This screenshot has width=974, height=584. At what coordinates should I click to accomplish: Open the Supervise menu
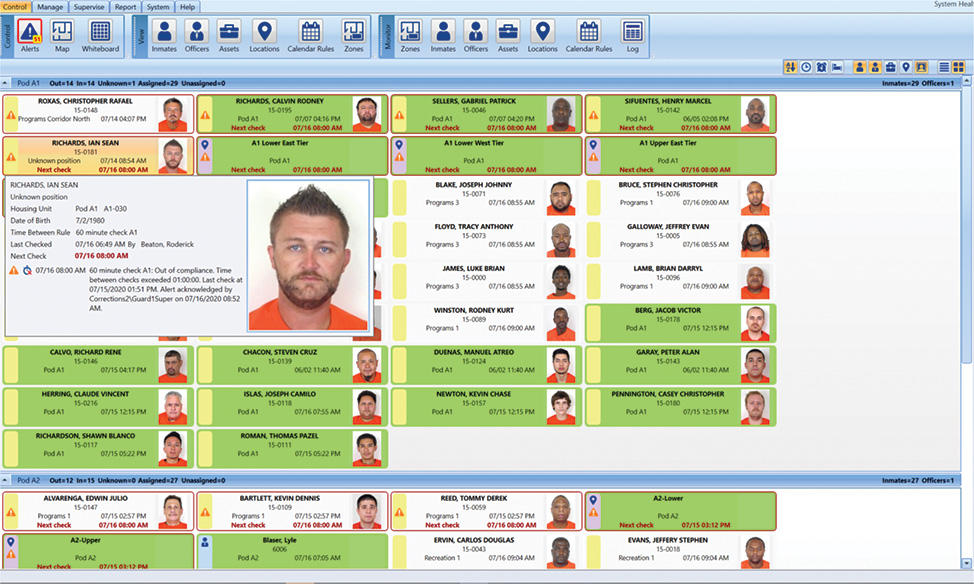point(90,5)
